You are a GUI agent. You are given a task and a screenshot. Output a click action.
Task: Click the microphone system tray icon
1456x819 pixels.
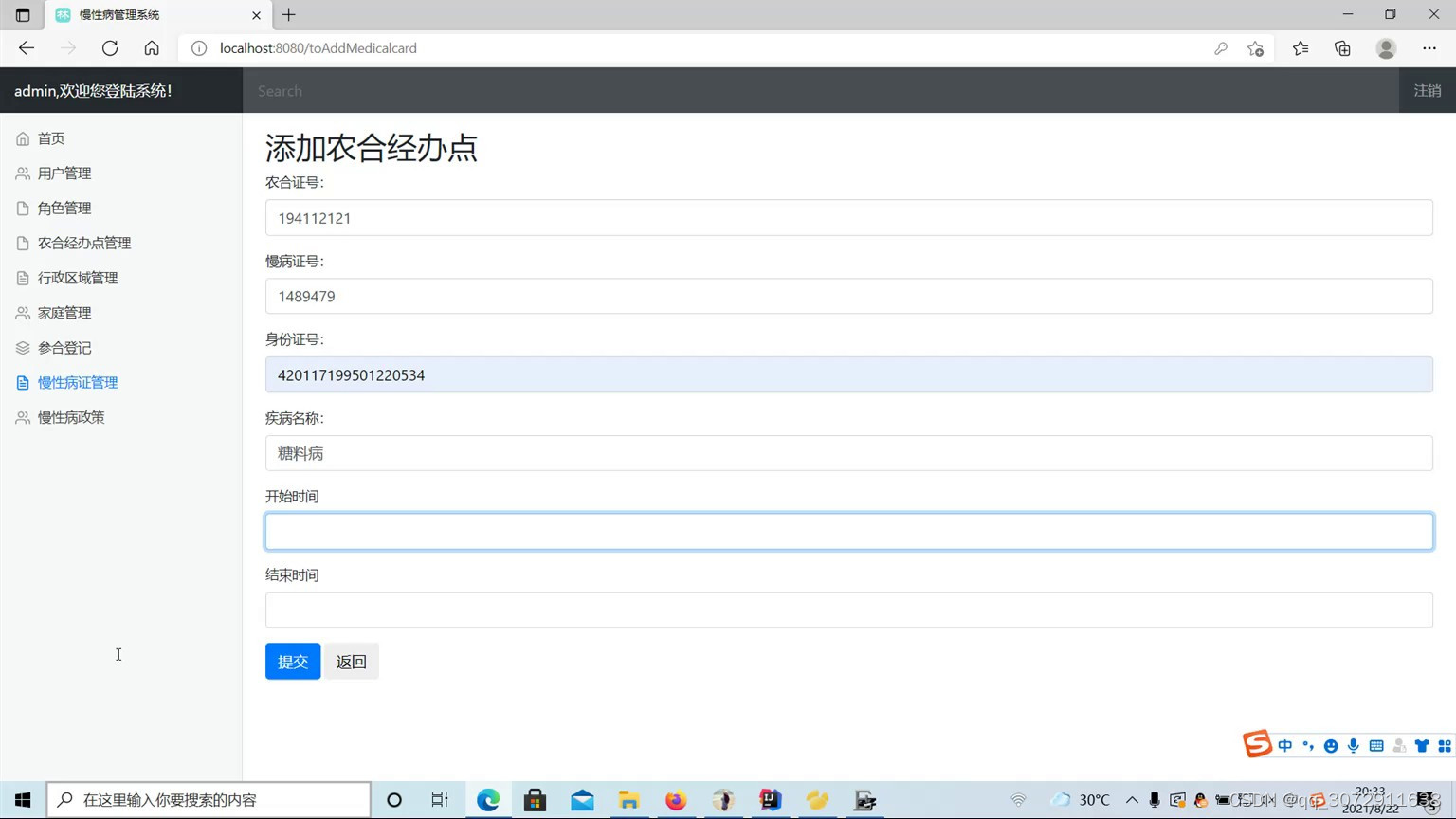point(1155,800)
